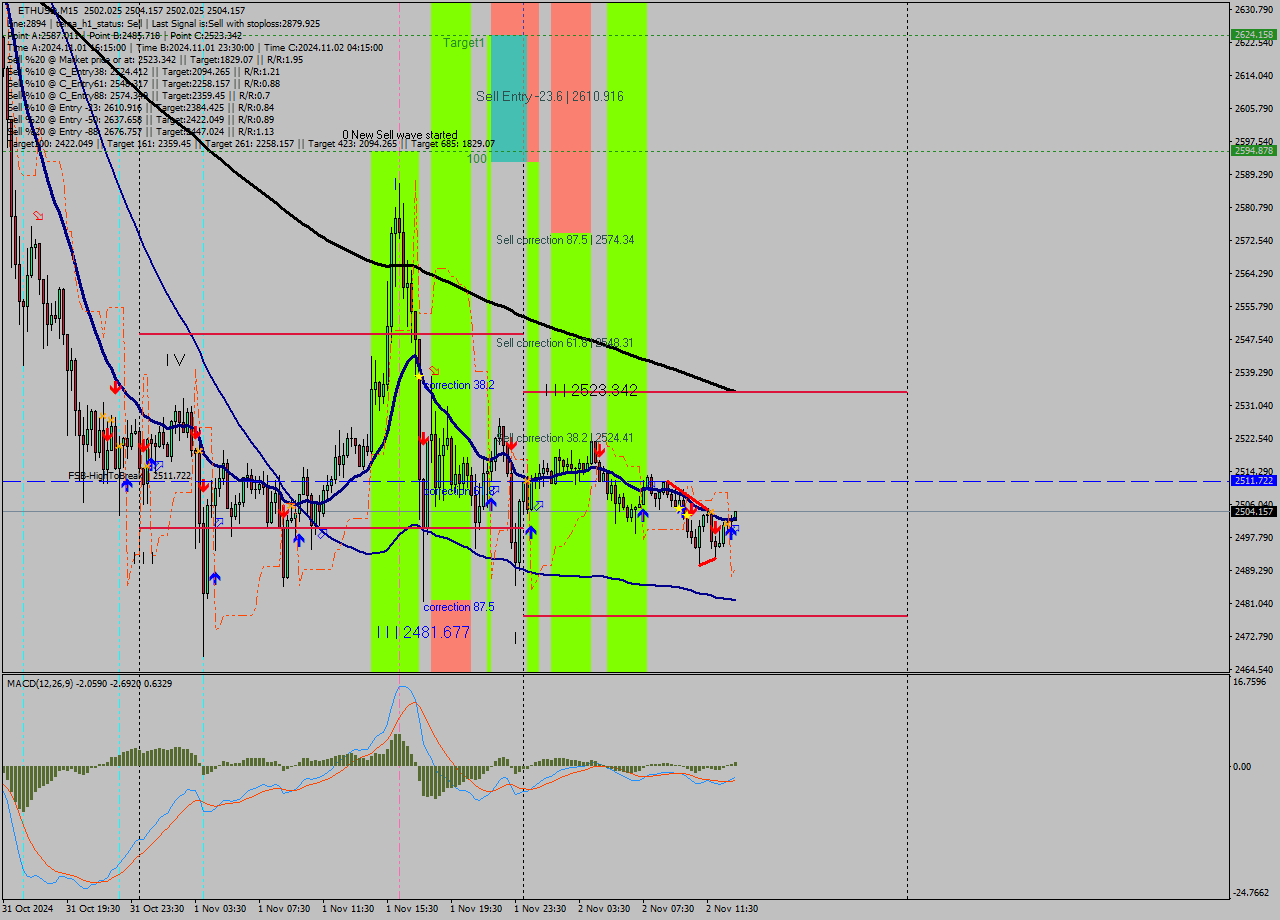Click the 'Sell correction 87.5 | 2574.34' label
Screen dimensions: 1280x920
point(565,240)
